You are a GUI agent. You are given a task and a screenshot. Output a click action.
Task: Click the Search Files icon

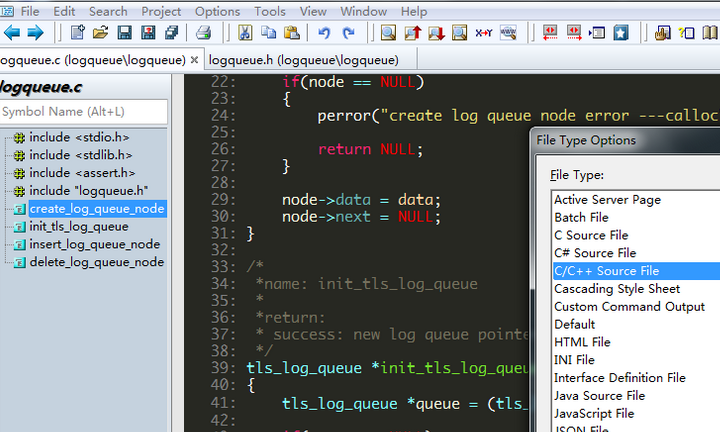pos(460,33)
